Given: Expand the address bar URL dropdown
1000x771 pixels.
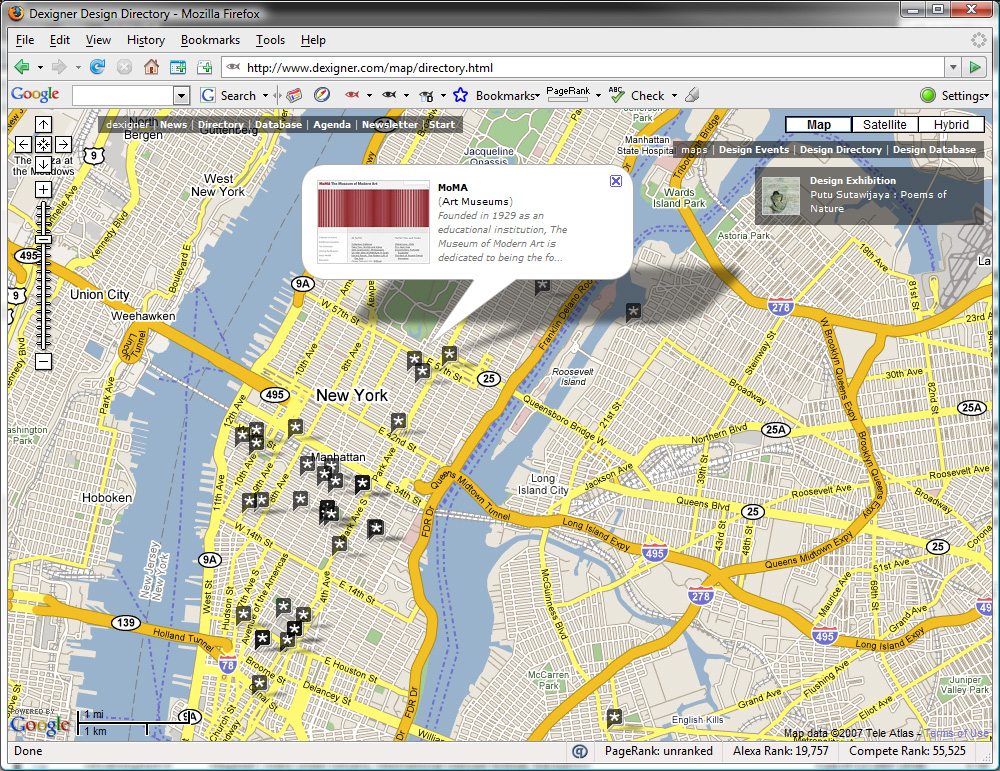Looking at the screenshot, I should [953, 68].
